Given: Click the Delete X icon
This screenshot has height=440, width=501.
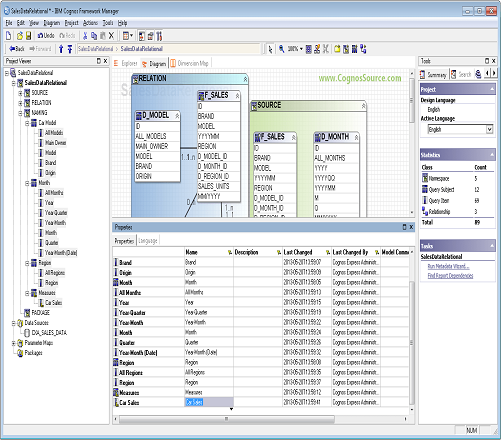Looking at the screenshot, I should (111, 36).
